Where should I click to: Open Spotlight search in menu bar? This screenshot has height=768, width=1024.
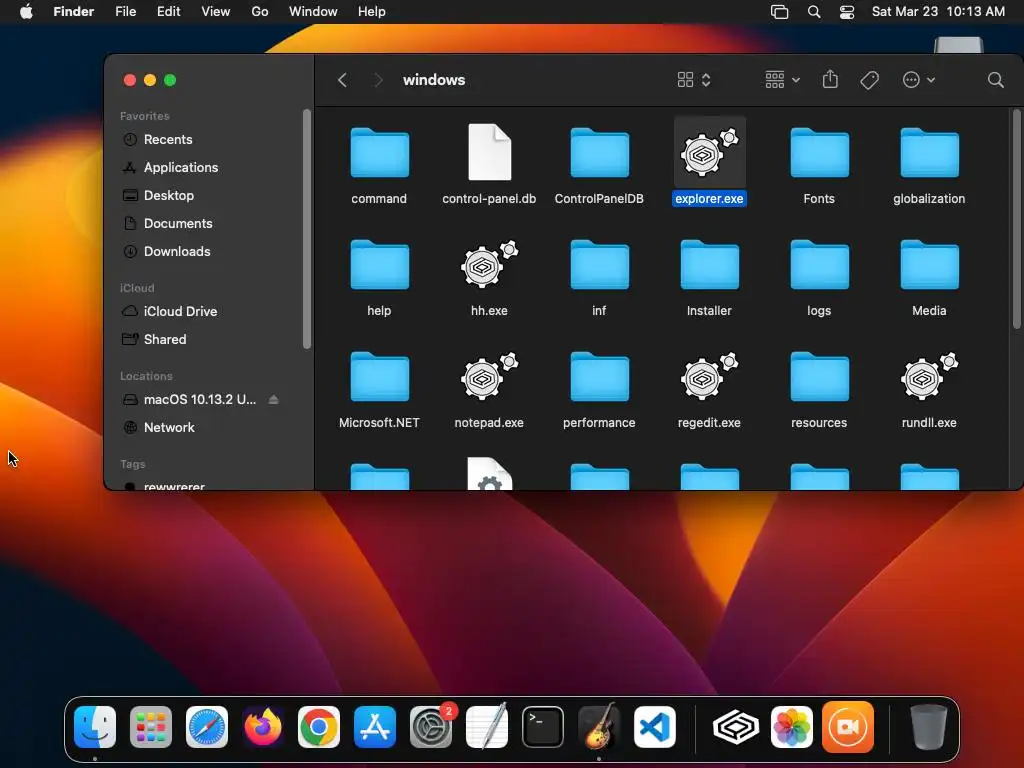point(814,12)
